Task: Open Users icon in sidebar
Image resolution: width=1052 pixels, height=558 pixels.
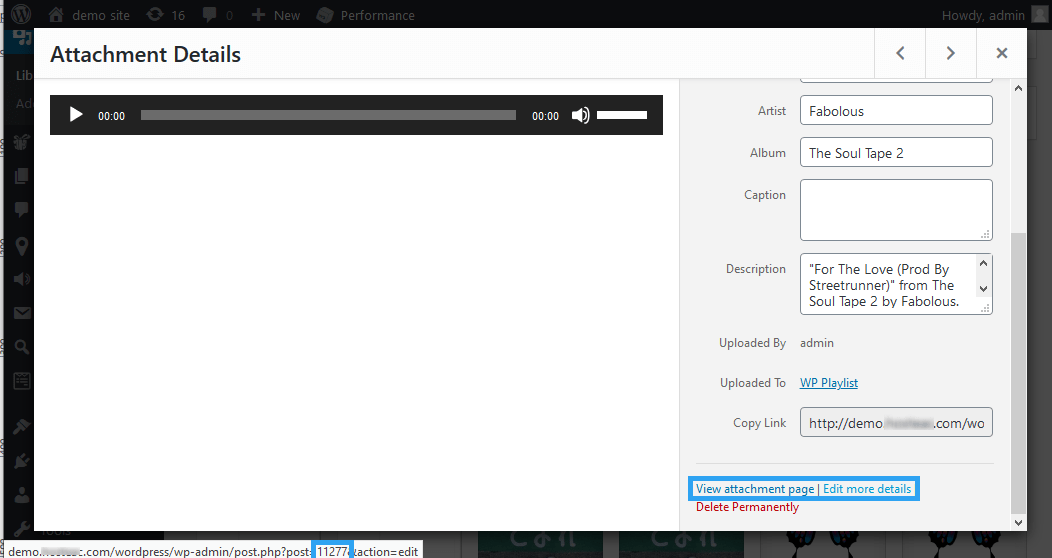Action: tap(21, 495)
